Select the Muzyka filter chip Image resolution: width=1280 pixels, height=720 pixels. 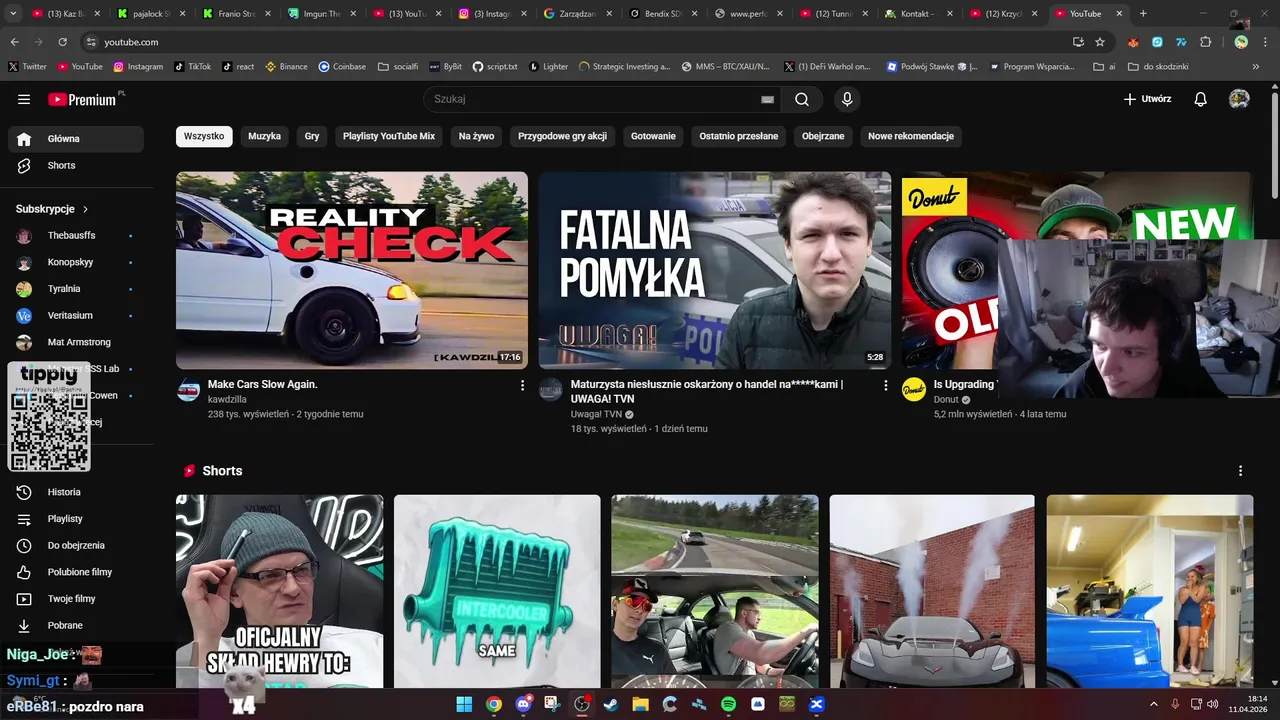264,136
